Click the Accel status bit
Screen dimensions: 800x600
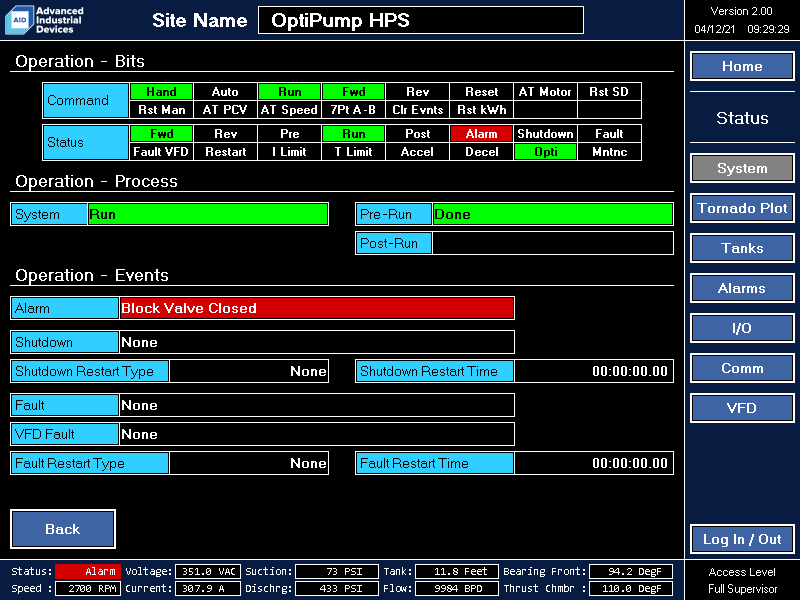point(417,152)
